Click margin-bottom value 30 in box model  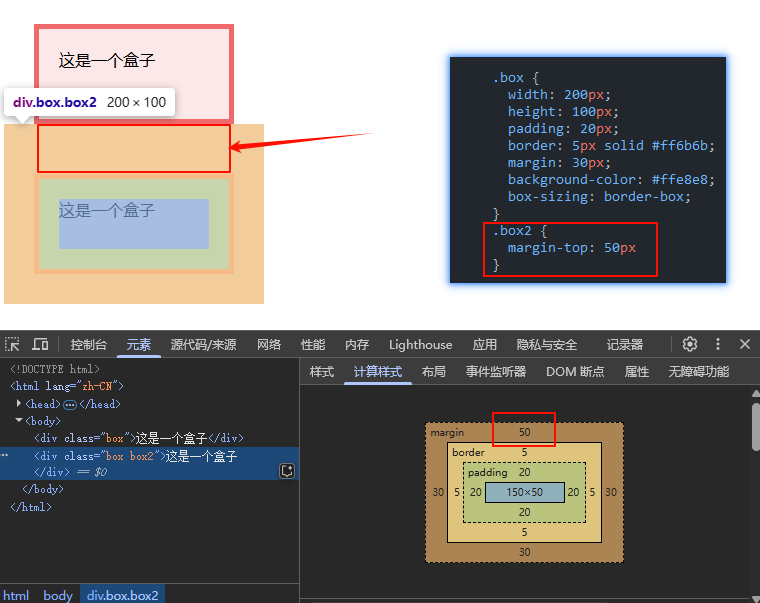pos(524,552)
